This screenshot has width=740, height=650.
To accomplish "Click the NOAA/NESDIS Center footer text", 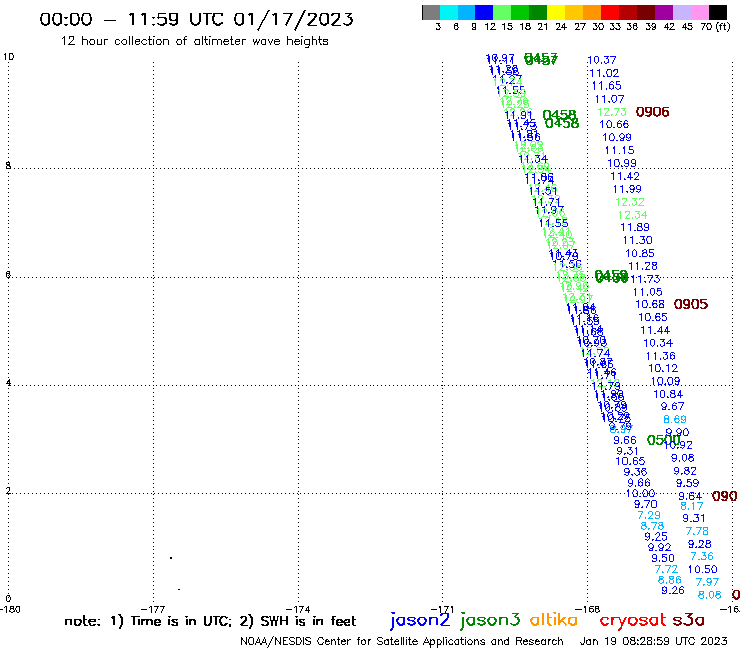I will (402, 642).
